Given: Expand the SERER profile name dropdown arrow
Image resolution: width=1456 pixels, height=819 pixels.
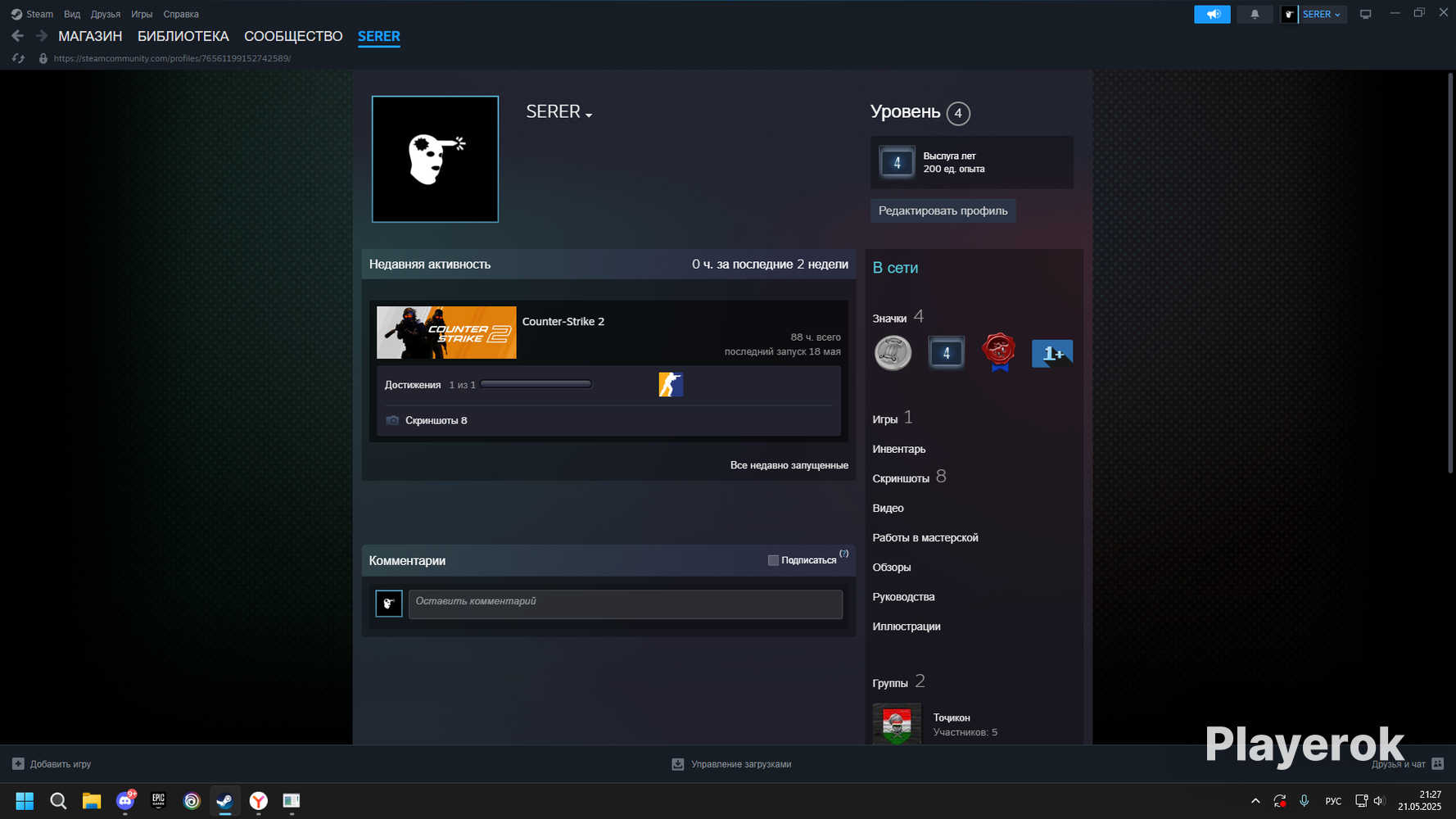Looking at the screenshot, I should click(x=589, y=115).
